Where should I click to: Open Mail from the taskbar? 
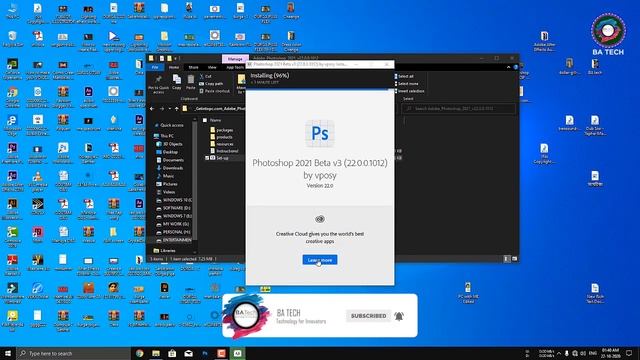click(x=189, y=353)
